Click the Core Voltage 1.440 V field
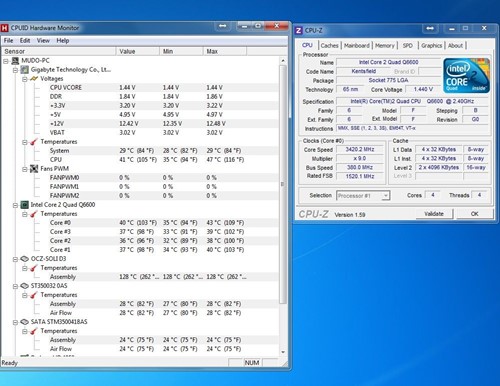This screenshot has height=386, width=500. tap(423, 89)
